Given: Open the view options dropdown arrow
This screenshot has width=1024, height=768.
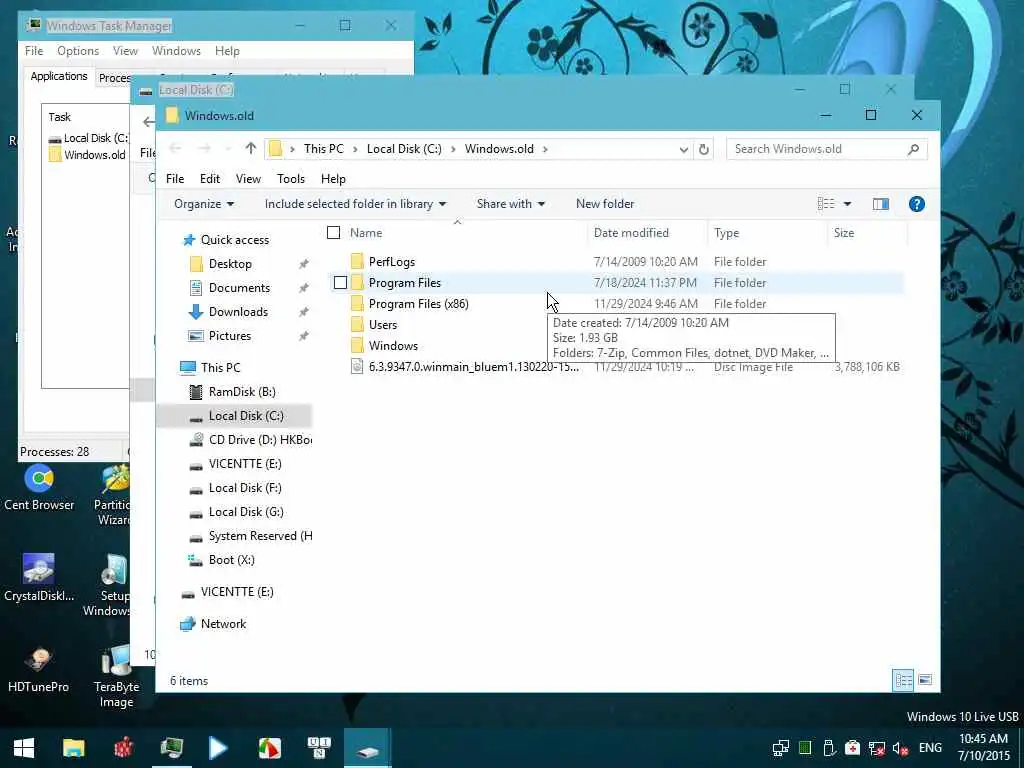Looking at the screenshot, I should pyautogui.click(x=847, y=204).
